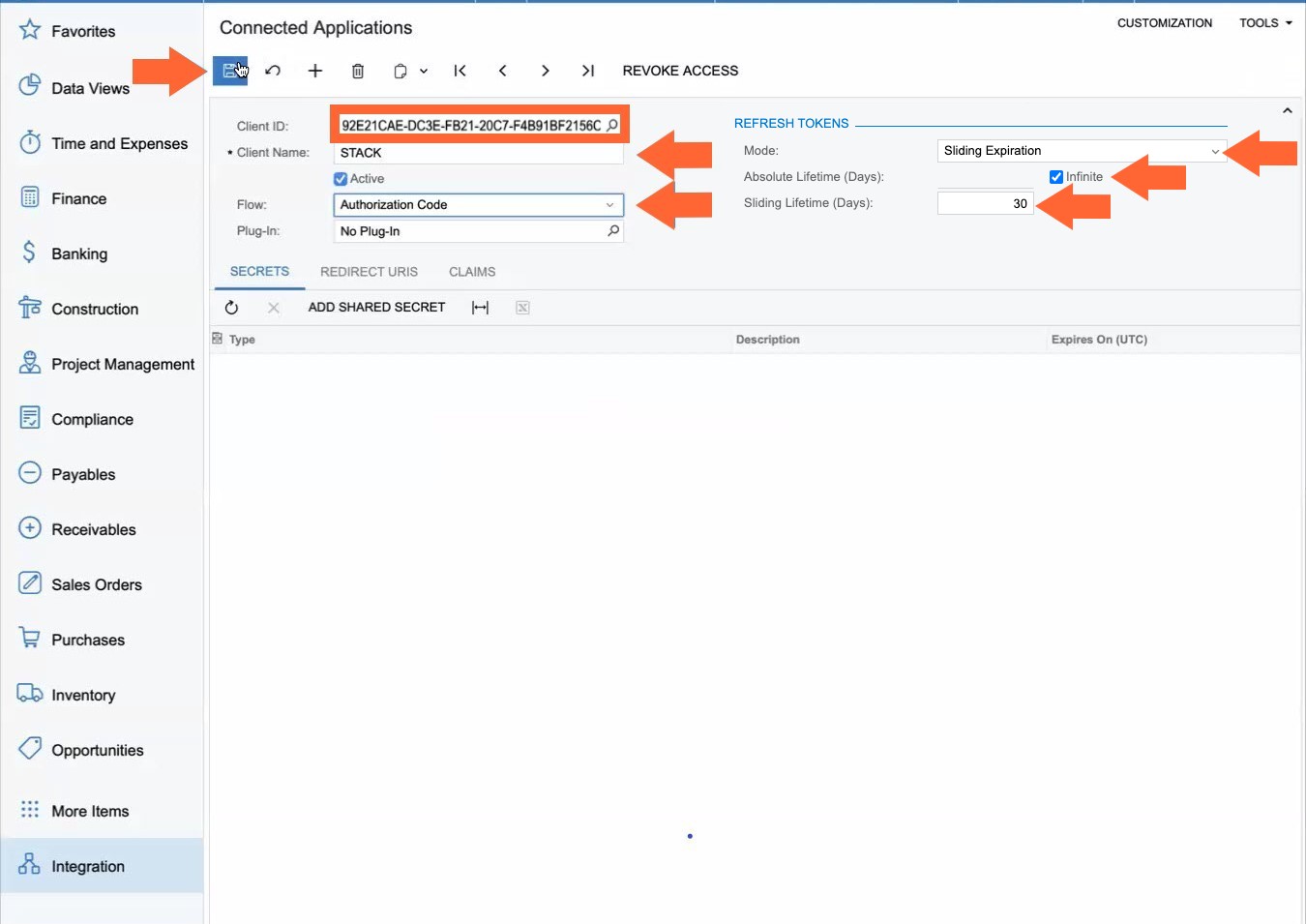Go to next record arrow

546,71
